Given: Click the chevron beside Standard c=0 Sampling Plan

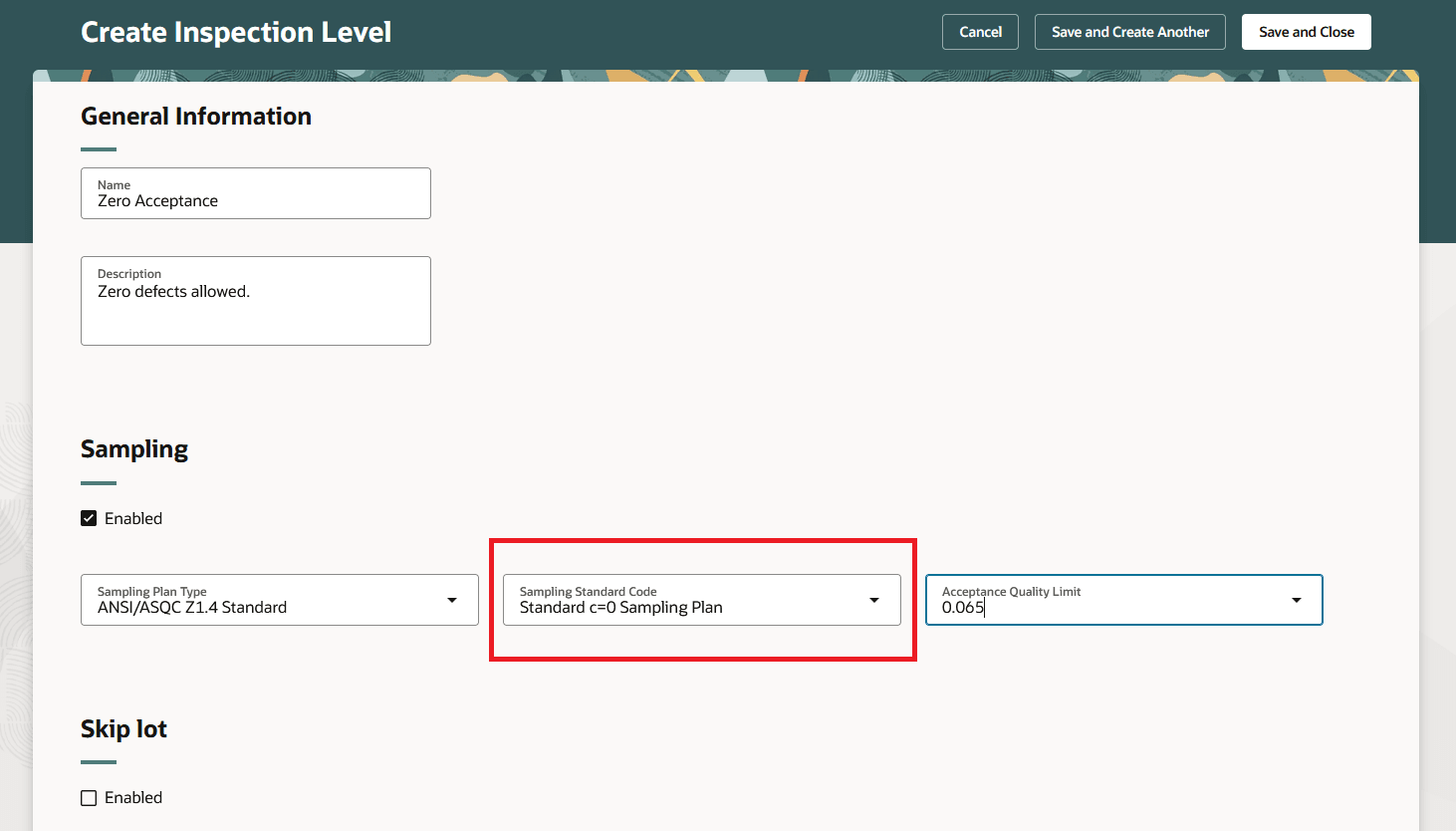Looking at the screenshot, I should (874, 600).
